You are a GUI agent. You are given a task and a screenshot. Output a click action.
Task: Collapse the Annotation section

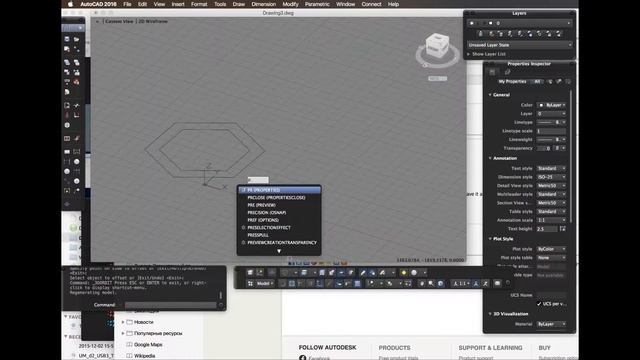[x=490, y=158]
